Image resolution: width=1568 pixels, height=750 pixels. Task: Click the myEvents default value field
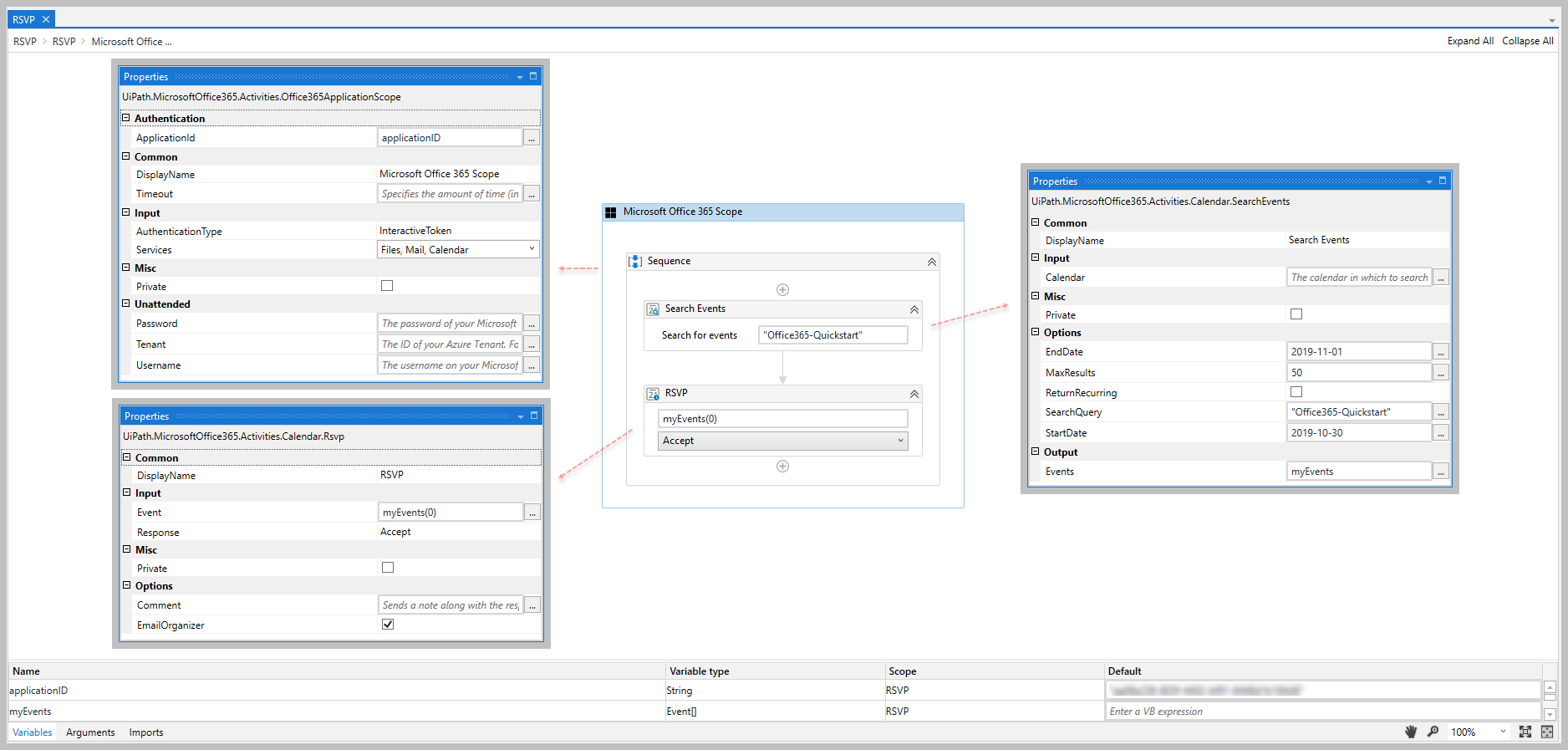point(1323,712)
